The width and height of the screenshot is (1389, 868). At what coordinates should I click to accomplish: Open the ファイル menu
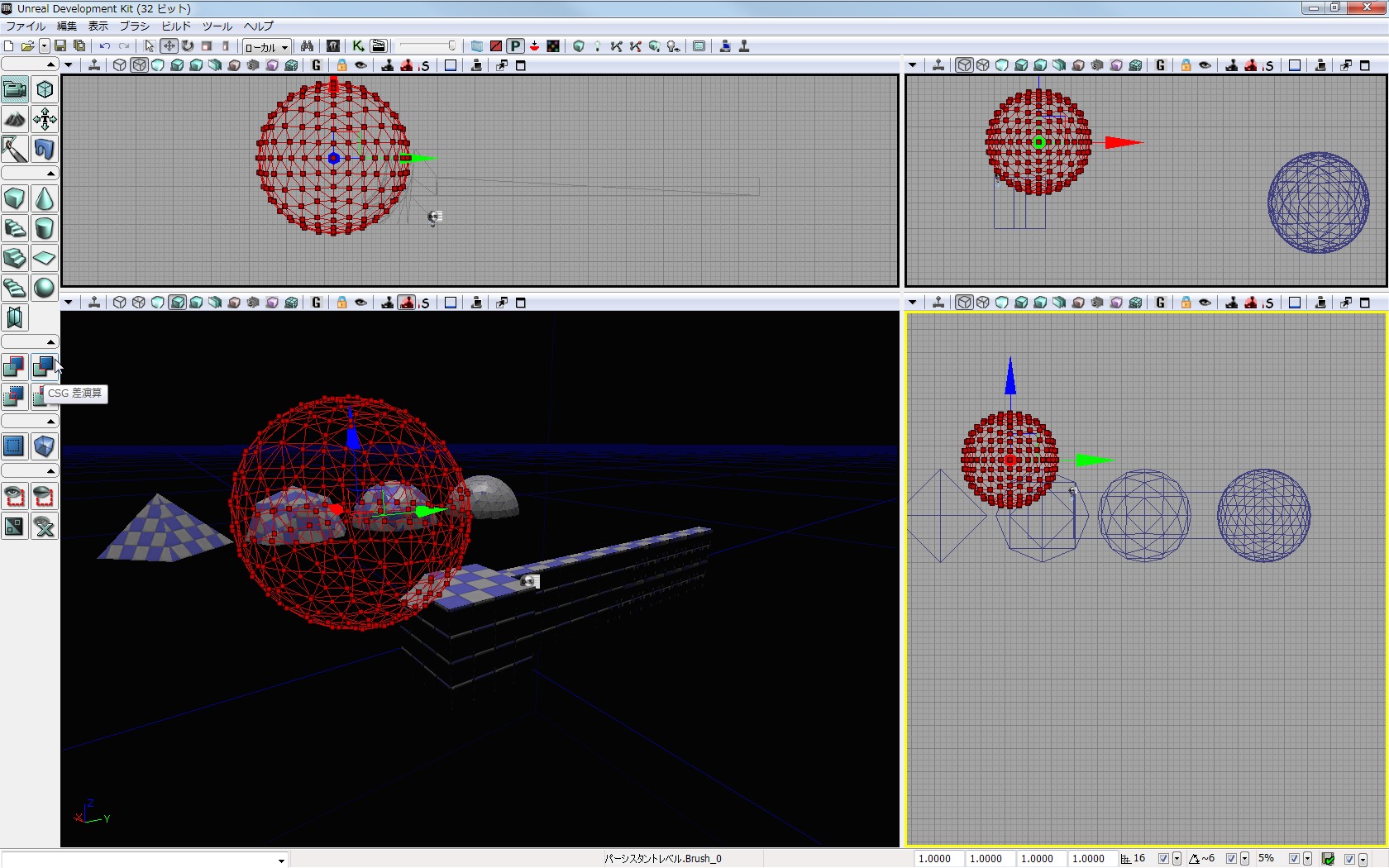[x=26, y=26]
